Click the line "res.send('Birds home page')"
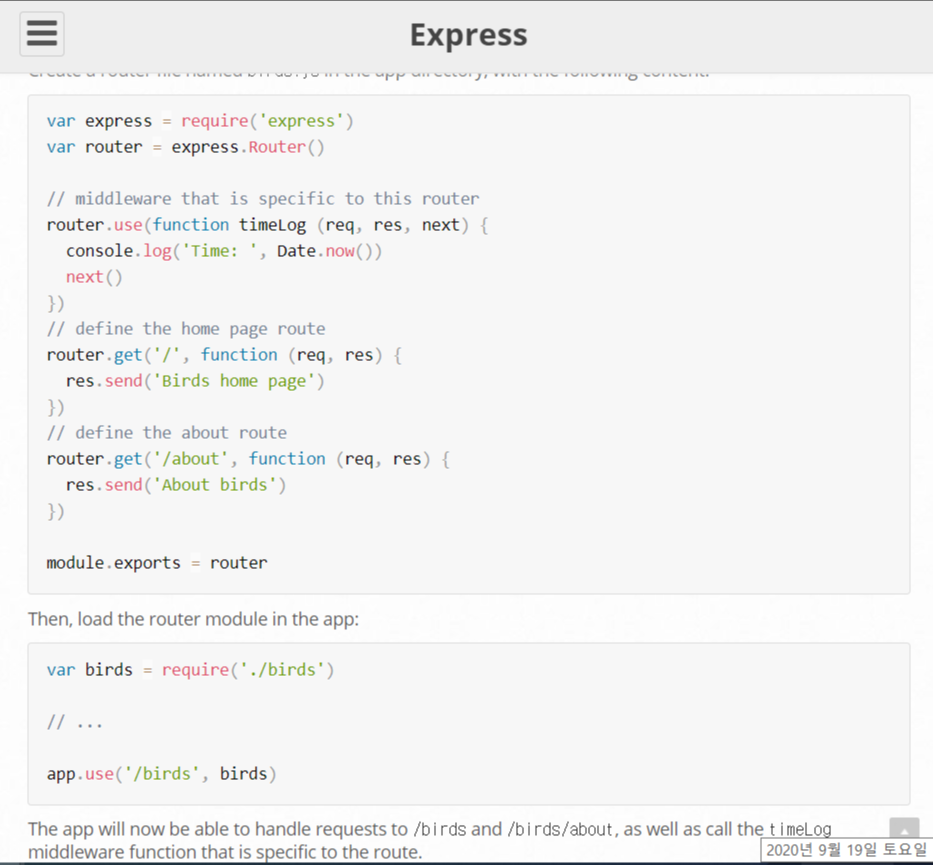This screenshot has width=933, height=865. [195, 381]
